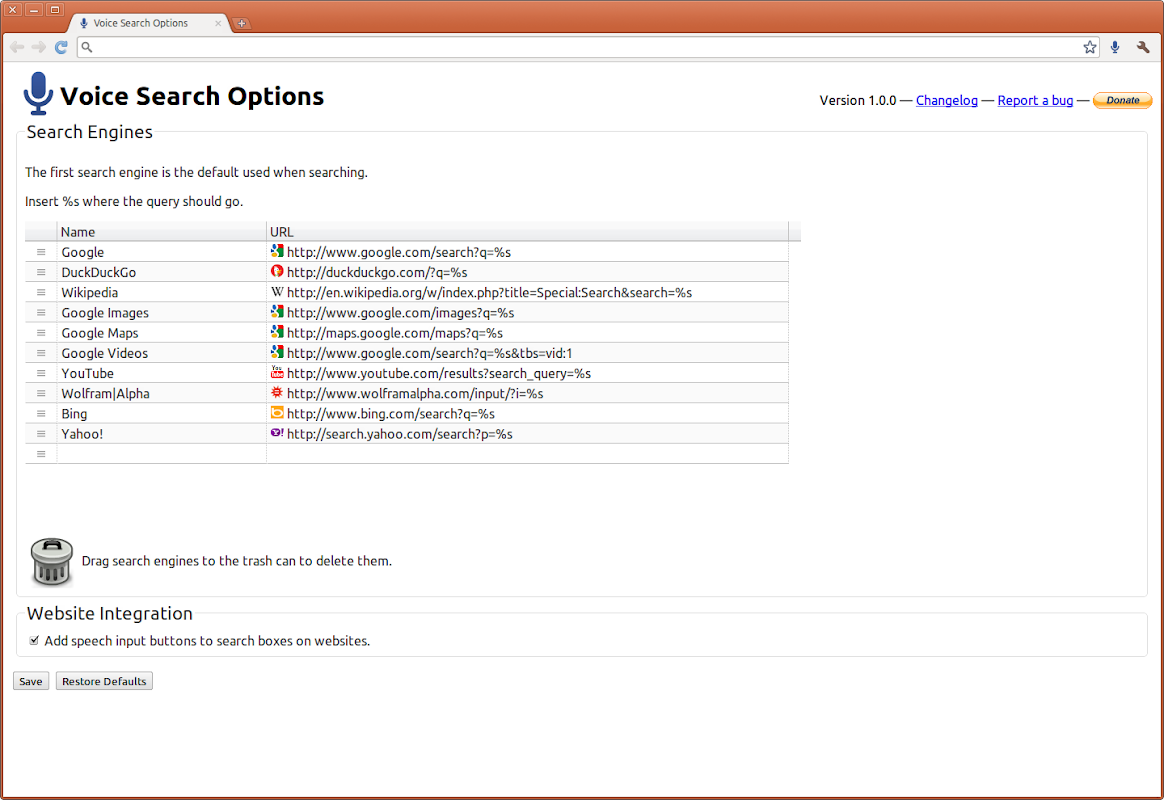
Task: Click the Bing favicon
Action: coord(277,413)
